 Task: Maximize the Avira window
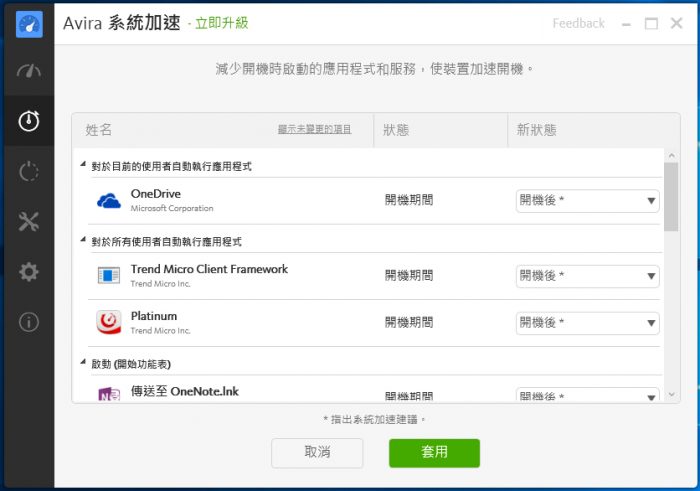(651, 24)
